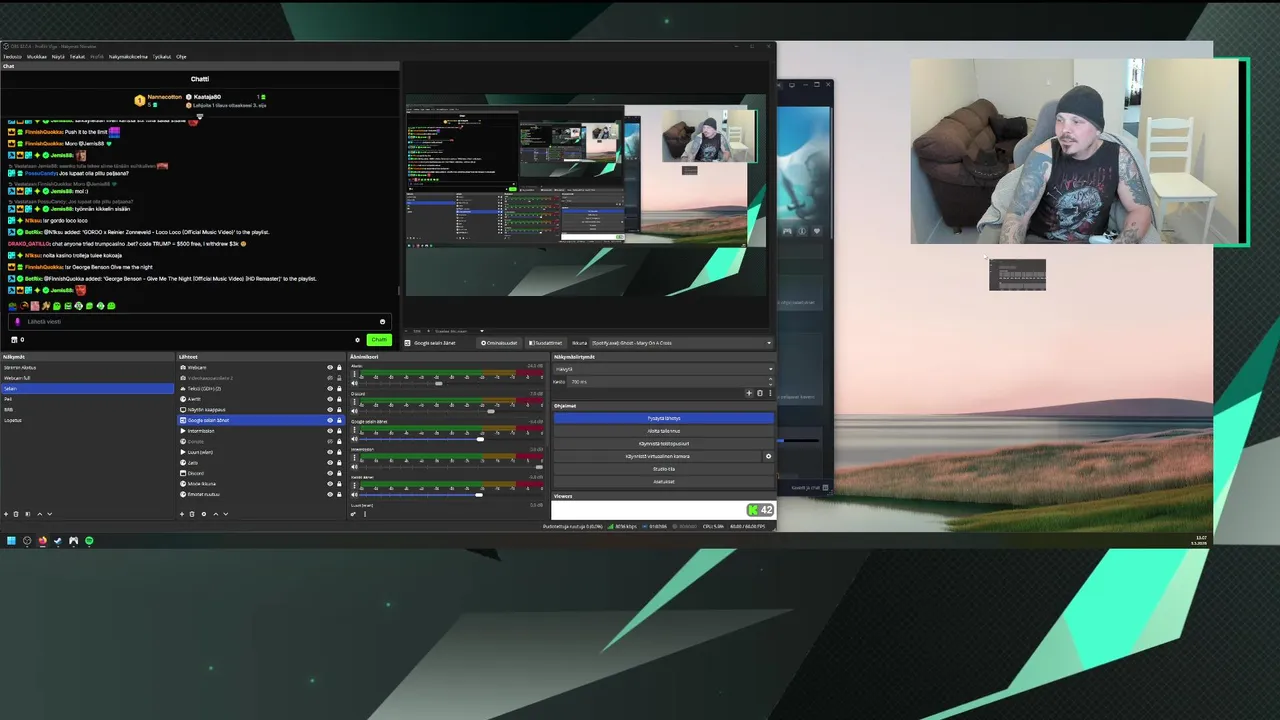1280x720 pixels.
Task: Open source properties gear in Lähteet panel
Action: coord(204,514)
